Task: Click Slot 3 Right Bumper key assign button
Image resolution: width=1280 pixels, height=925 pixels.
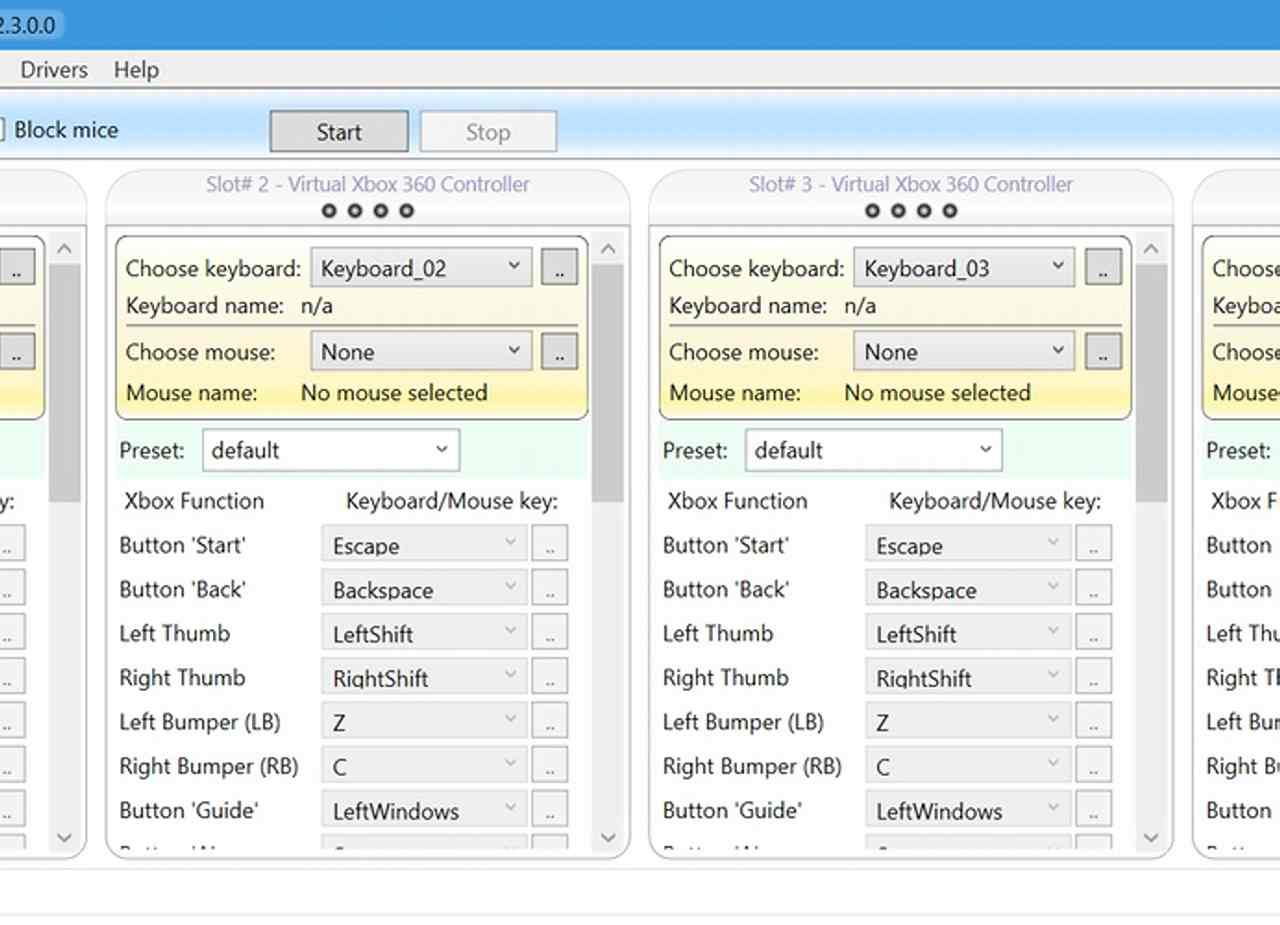Action: 1093,766
